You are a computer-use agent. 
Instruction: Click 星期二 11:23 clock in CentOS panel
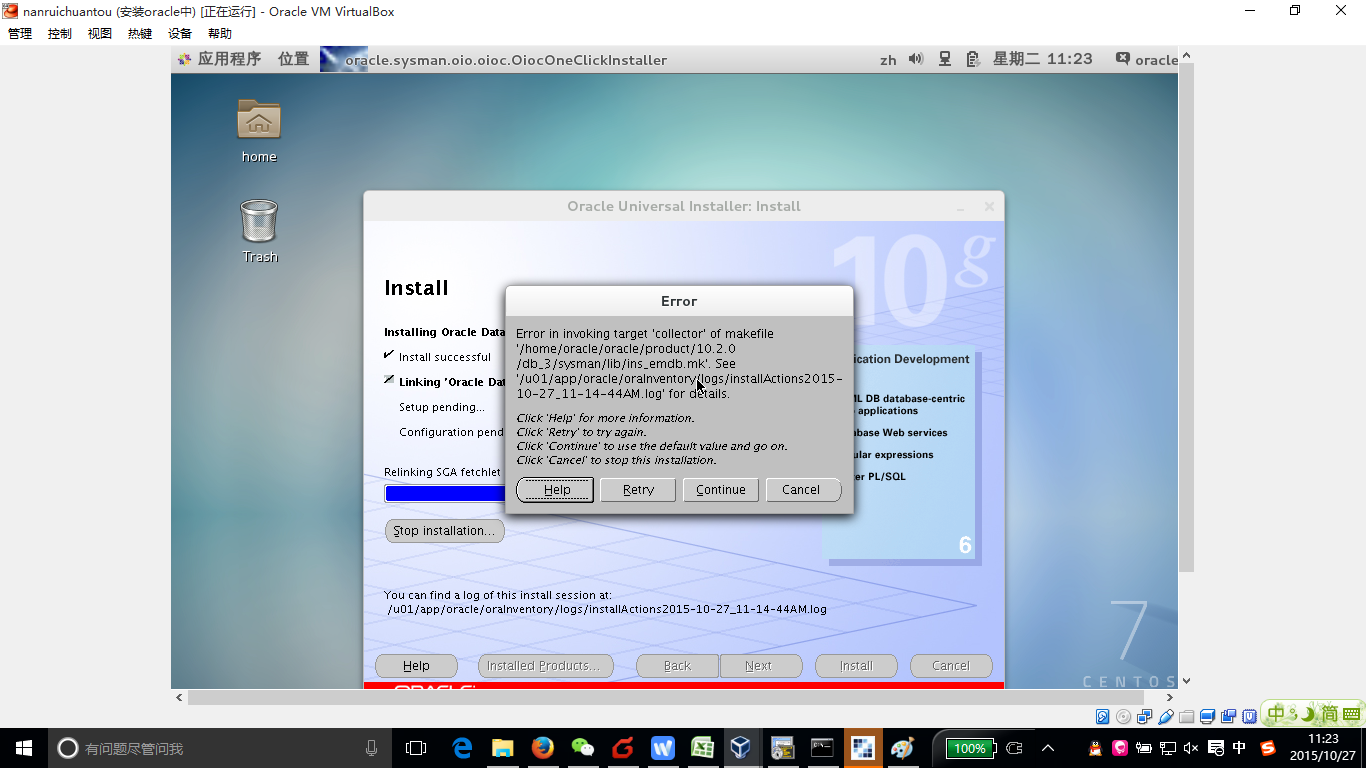click(1042, 59)
